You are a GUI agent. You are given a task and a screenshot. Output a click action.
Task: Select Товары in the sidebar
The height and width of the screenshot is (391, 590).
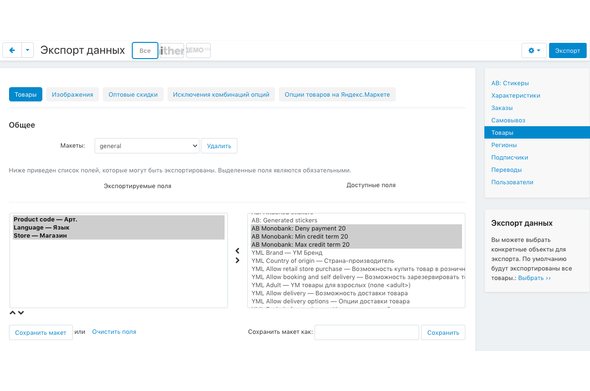537,132
